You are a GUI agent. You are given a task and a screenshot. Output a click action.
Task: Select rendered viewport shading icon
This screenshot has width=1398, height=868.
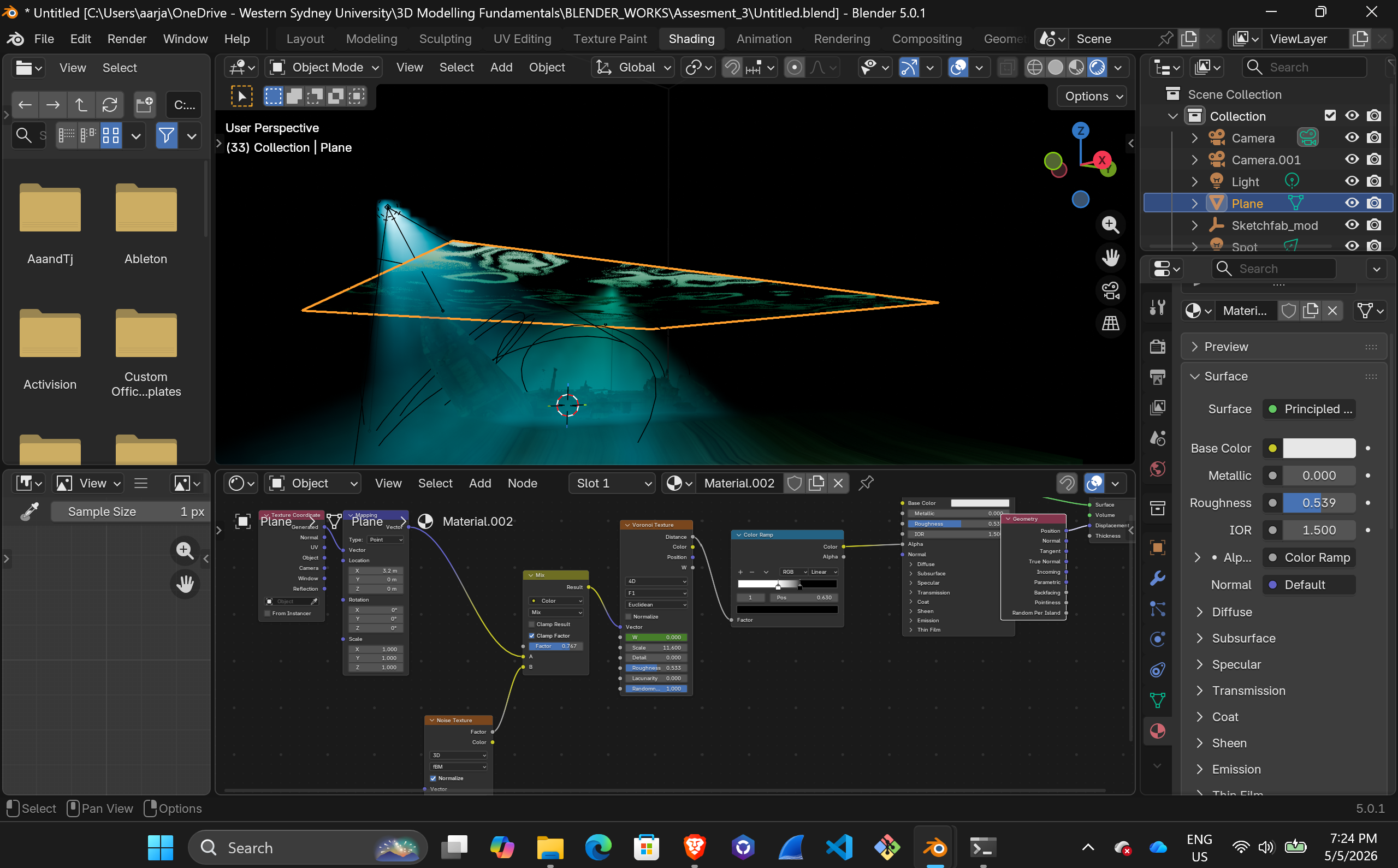(x=1097, y=68)
